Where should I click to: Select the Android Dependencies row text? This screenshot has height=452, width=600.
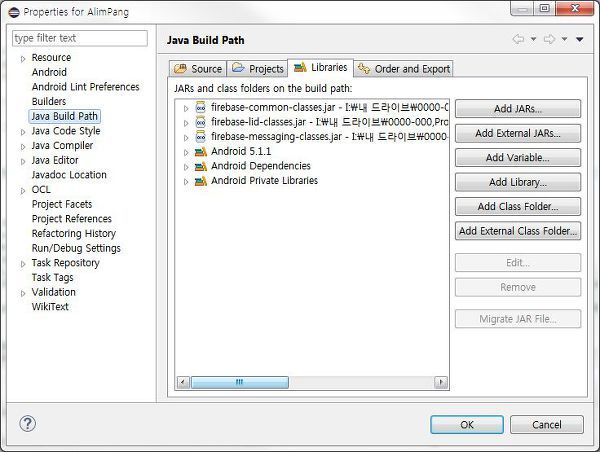(261, 166)
